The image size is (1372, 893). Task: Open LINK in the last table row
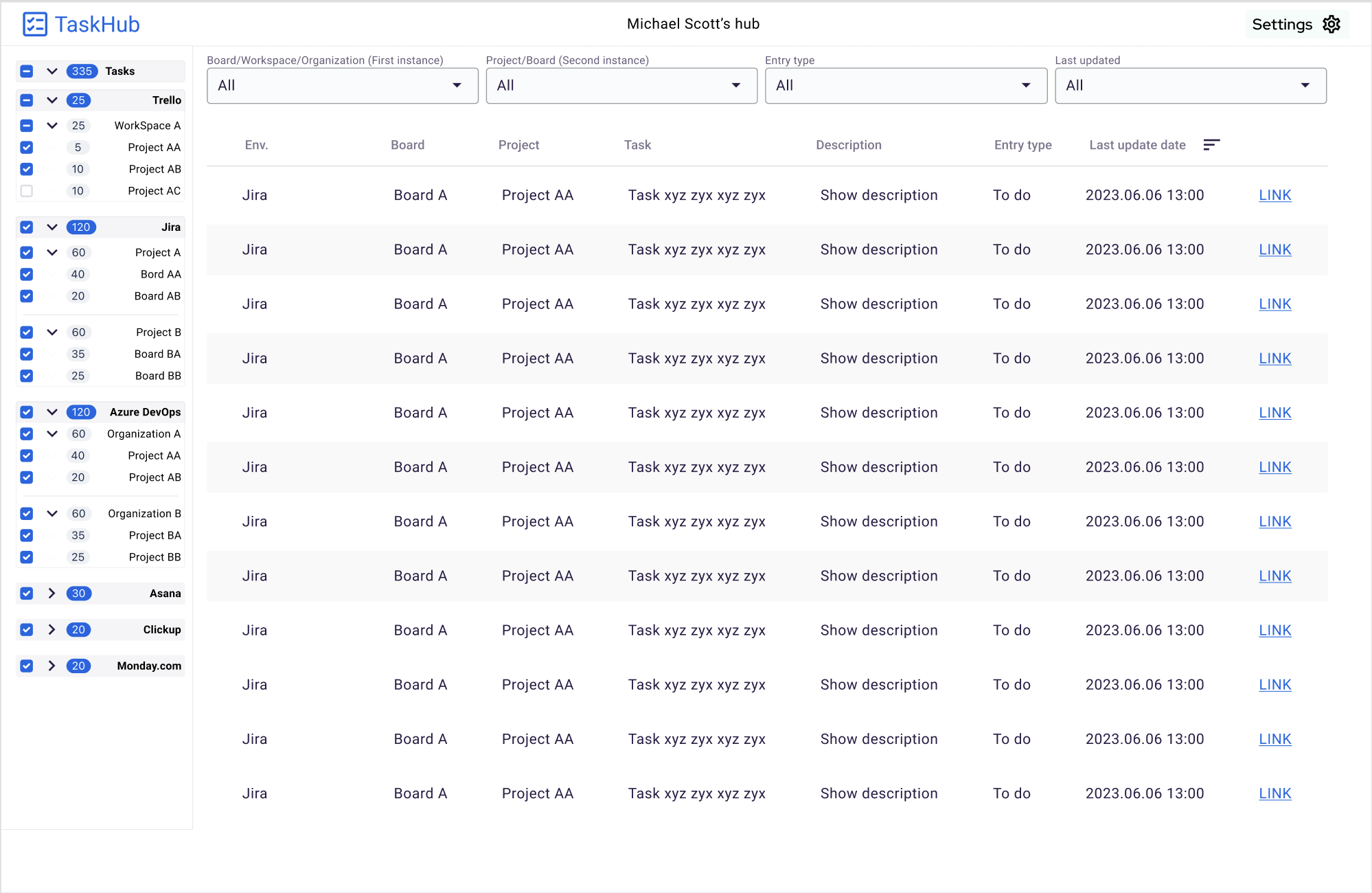click(x=1274, y=793)
